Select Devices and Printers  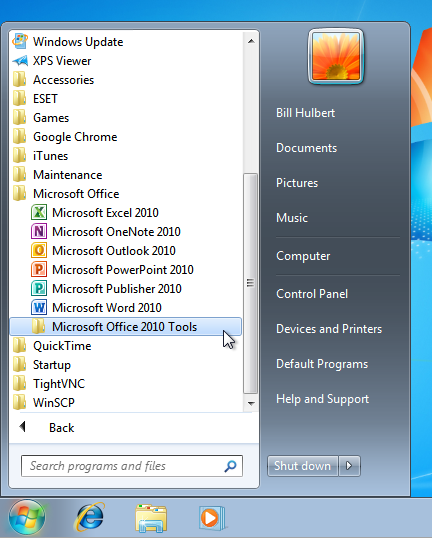click(329, 329)
